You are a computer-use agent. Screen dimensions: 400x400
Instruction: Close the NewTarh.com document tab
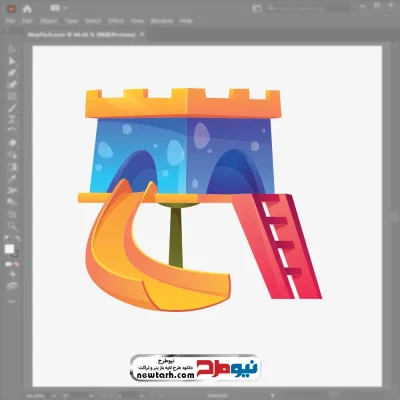click(x=142, y=34)
